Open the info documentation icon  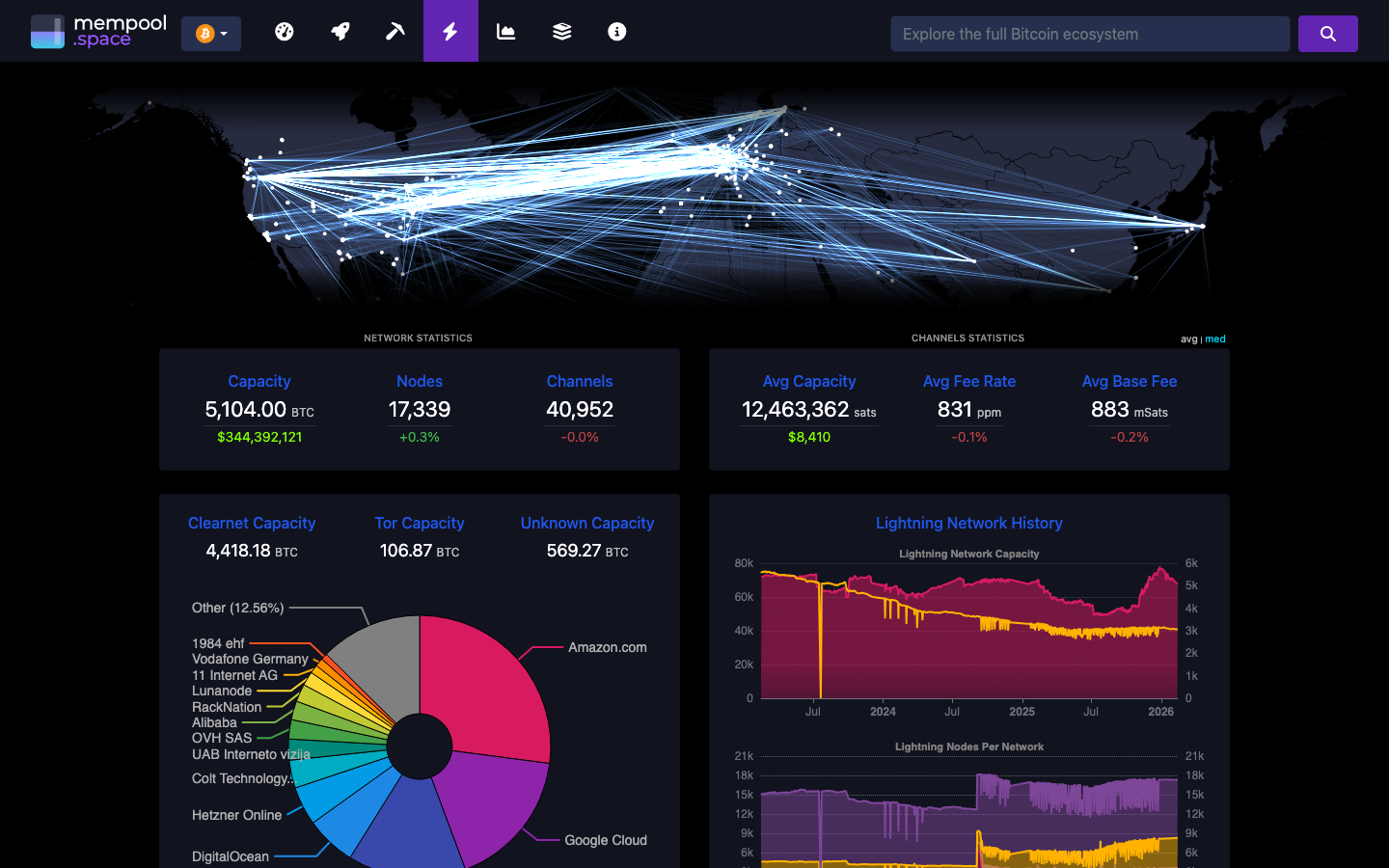click(x=616, y=31)
